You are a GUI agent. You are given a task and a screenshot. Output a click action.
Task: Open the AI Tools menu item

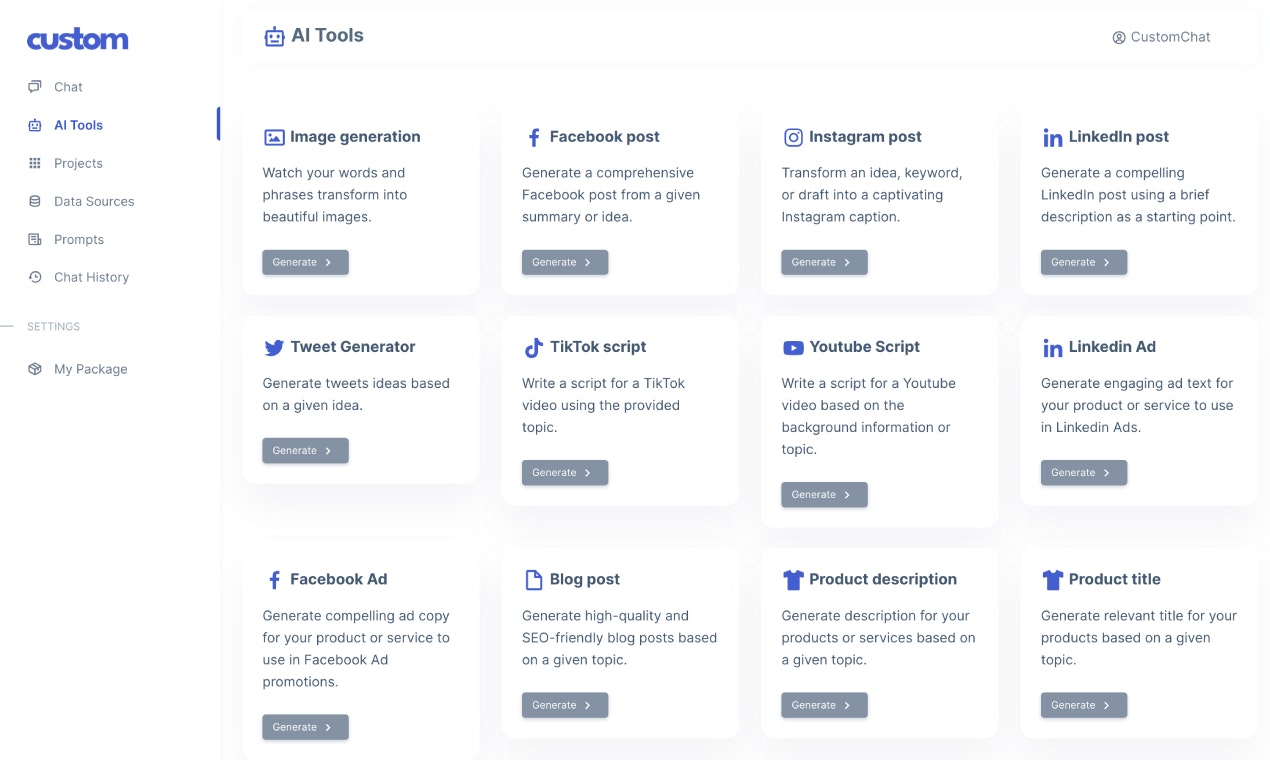click(78, 125)
